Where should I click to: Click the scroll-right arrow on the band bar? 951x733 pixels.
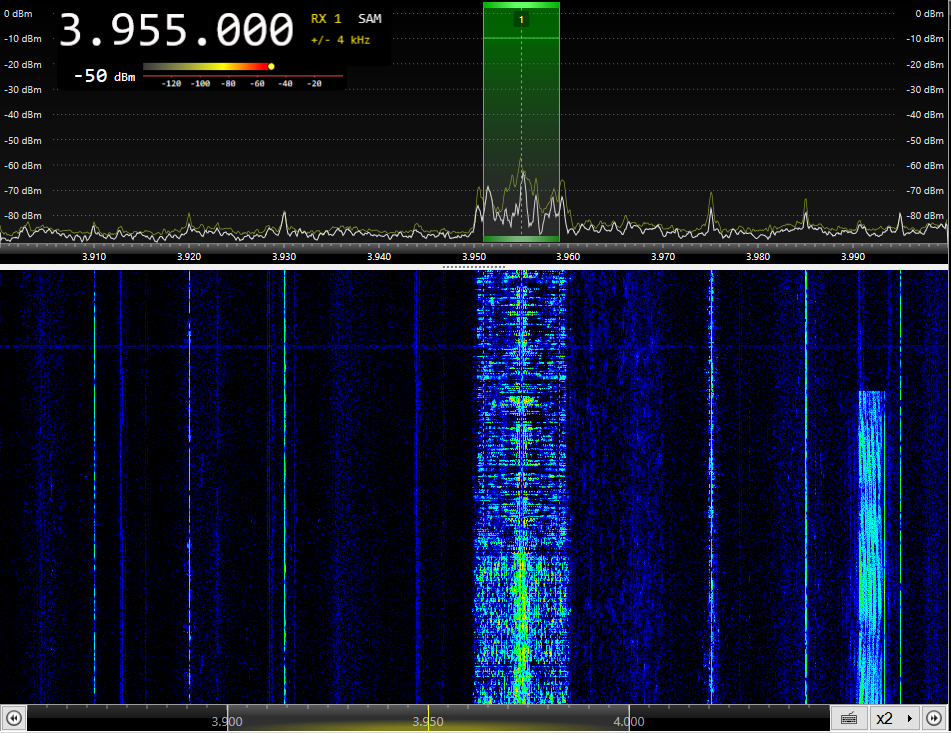pyautogui.click(x=933, y=718)
